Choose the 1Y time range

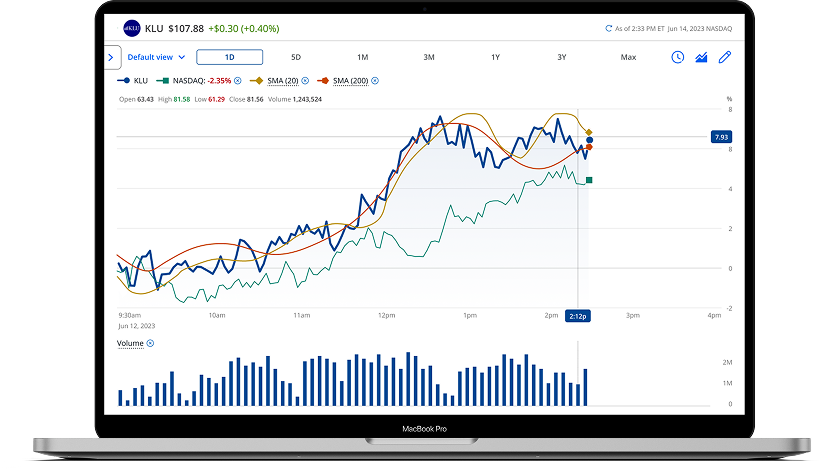(495, 57)
